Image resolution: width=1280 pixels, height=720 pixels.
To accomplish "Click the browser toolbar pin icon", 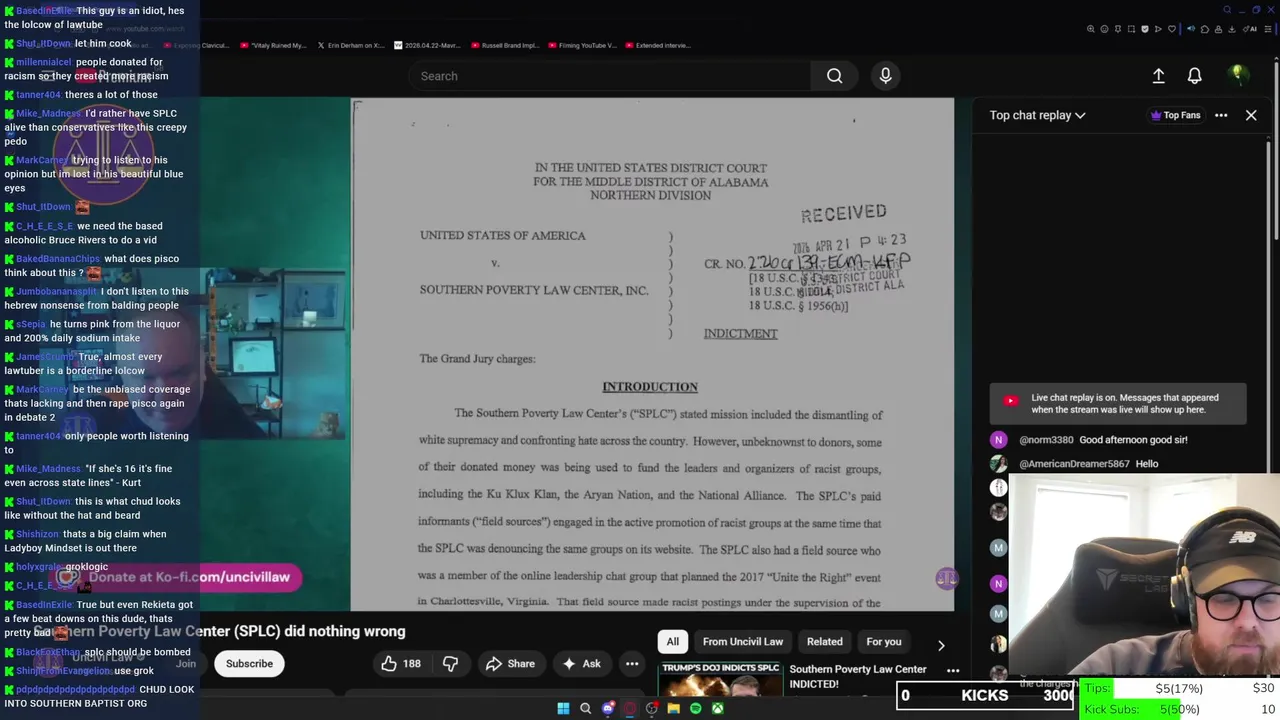I will click(1118, 29).
